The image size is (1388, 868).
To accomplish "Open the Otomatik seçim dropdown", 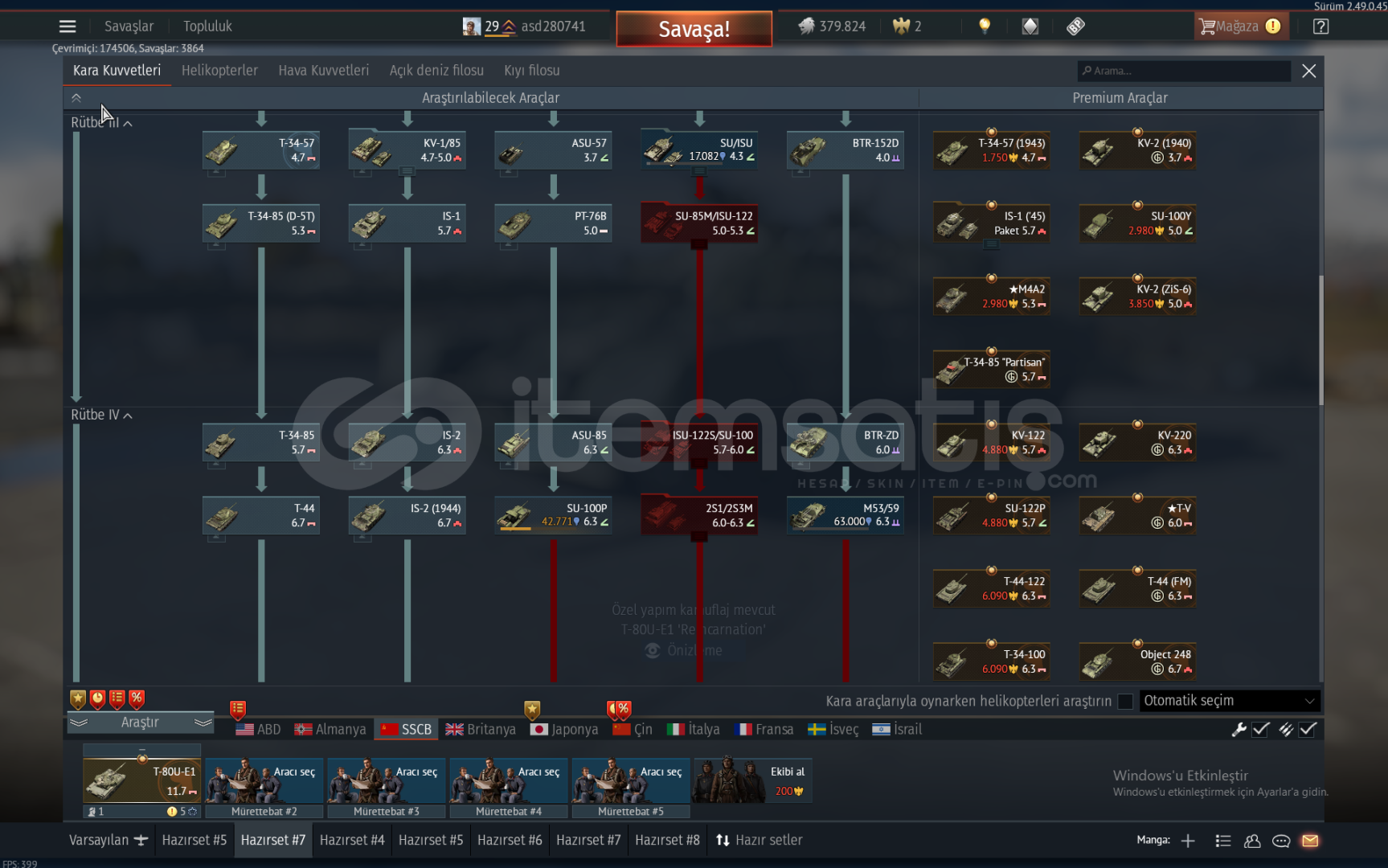I will (x=1229, y=701).
